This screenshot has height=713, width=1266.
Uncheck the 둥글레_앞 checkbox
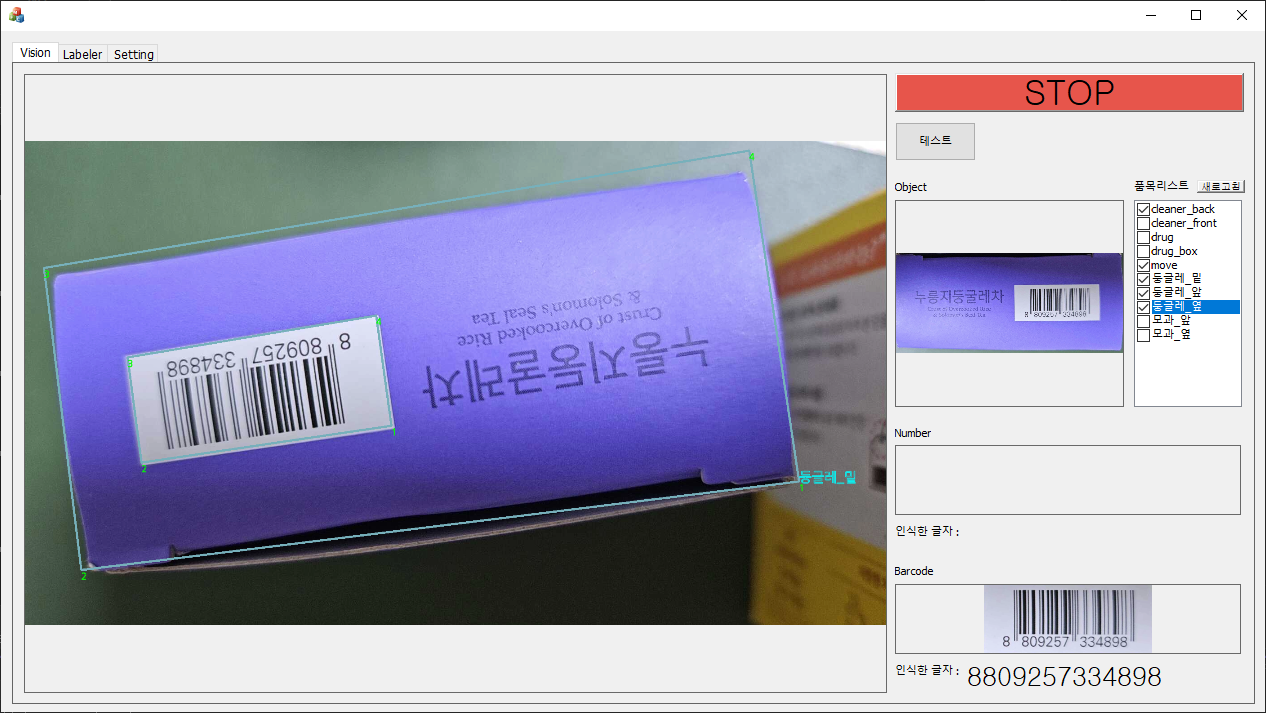1143,293
